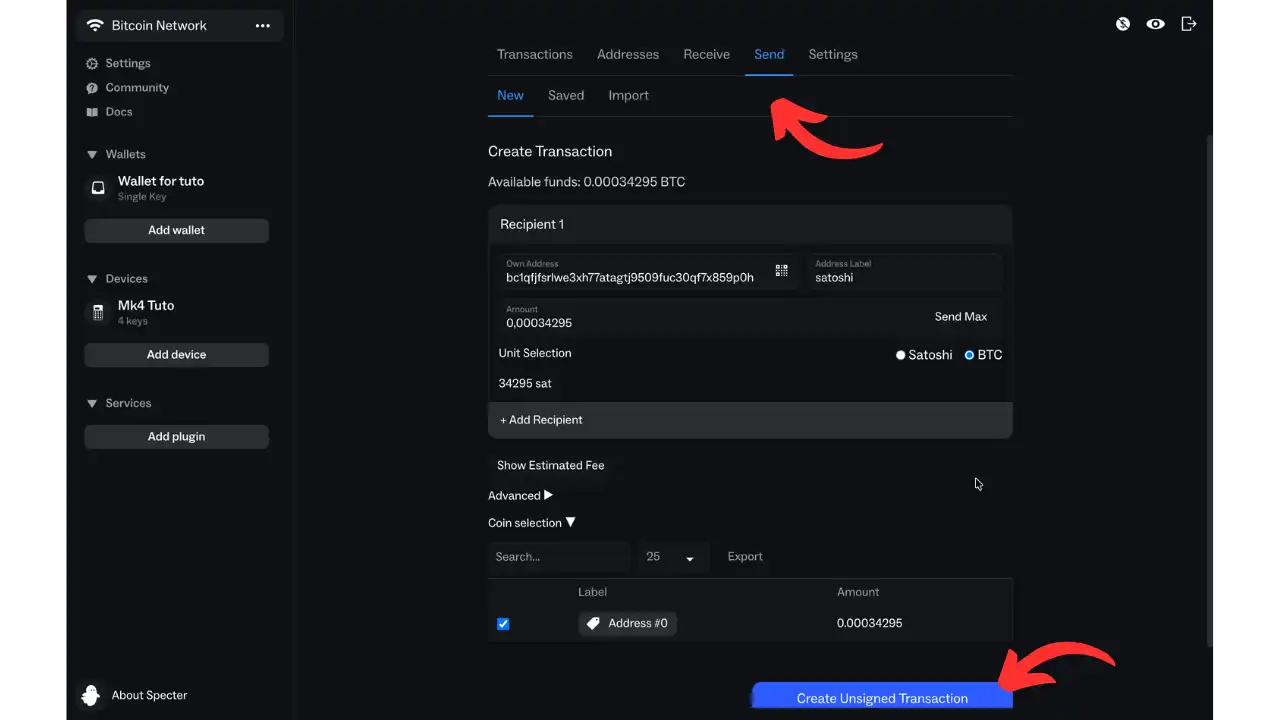
Task: Click Show Estimated Fee button
Action: tap(551, 465)
